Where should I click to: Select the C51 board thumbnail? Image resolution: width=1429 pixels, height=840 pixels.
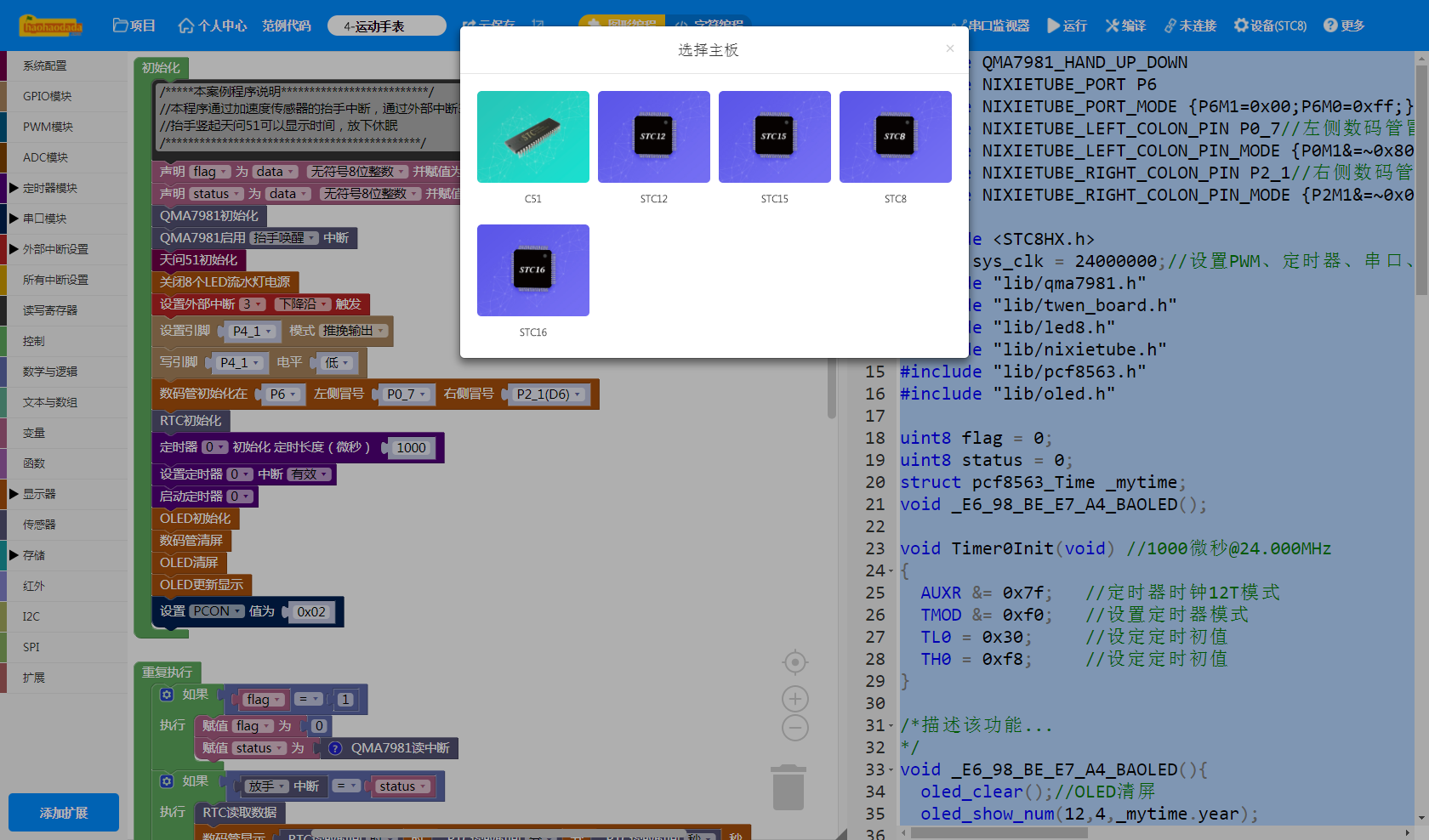tap(532, 137)
